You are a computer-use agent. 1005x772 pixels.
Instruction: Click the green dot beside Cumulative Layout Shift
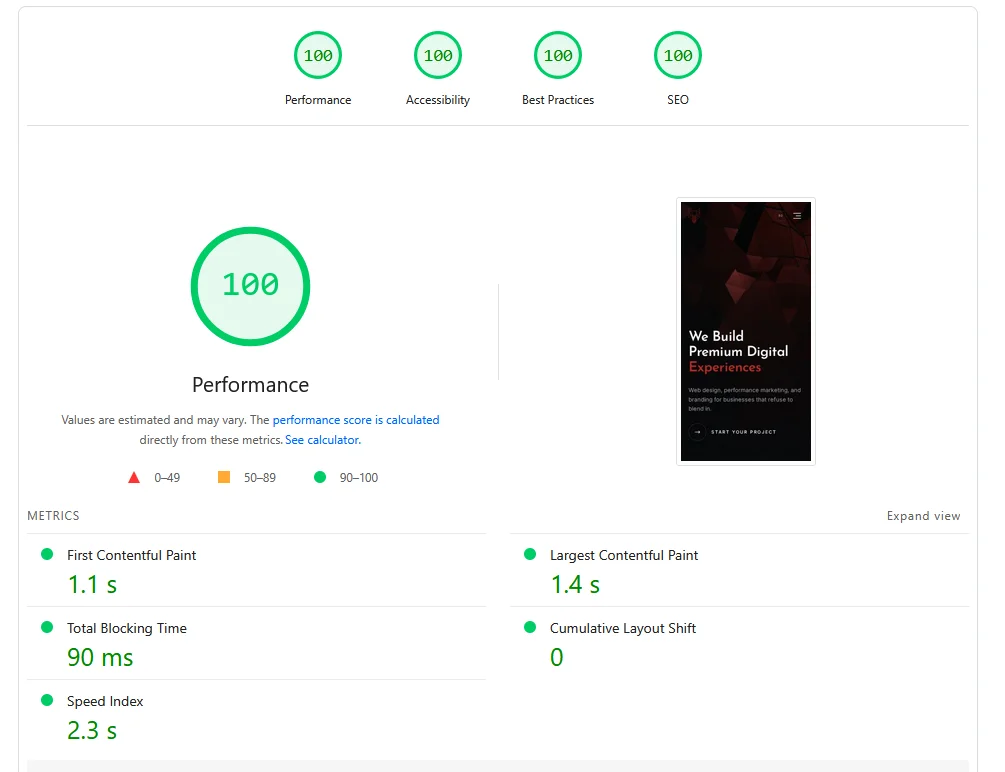pyautogui.click(x=529, y=627)
